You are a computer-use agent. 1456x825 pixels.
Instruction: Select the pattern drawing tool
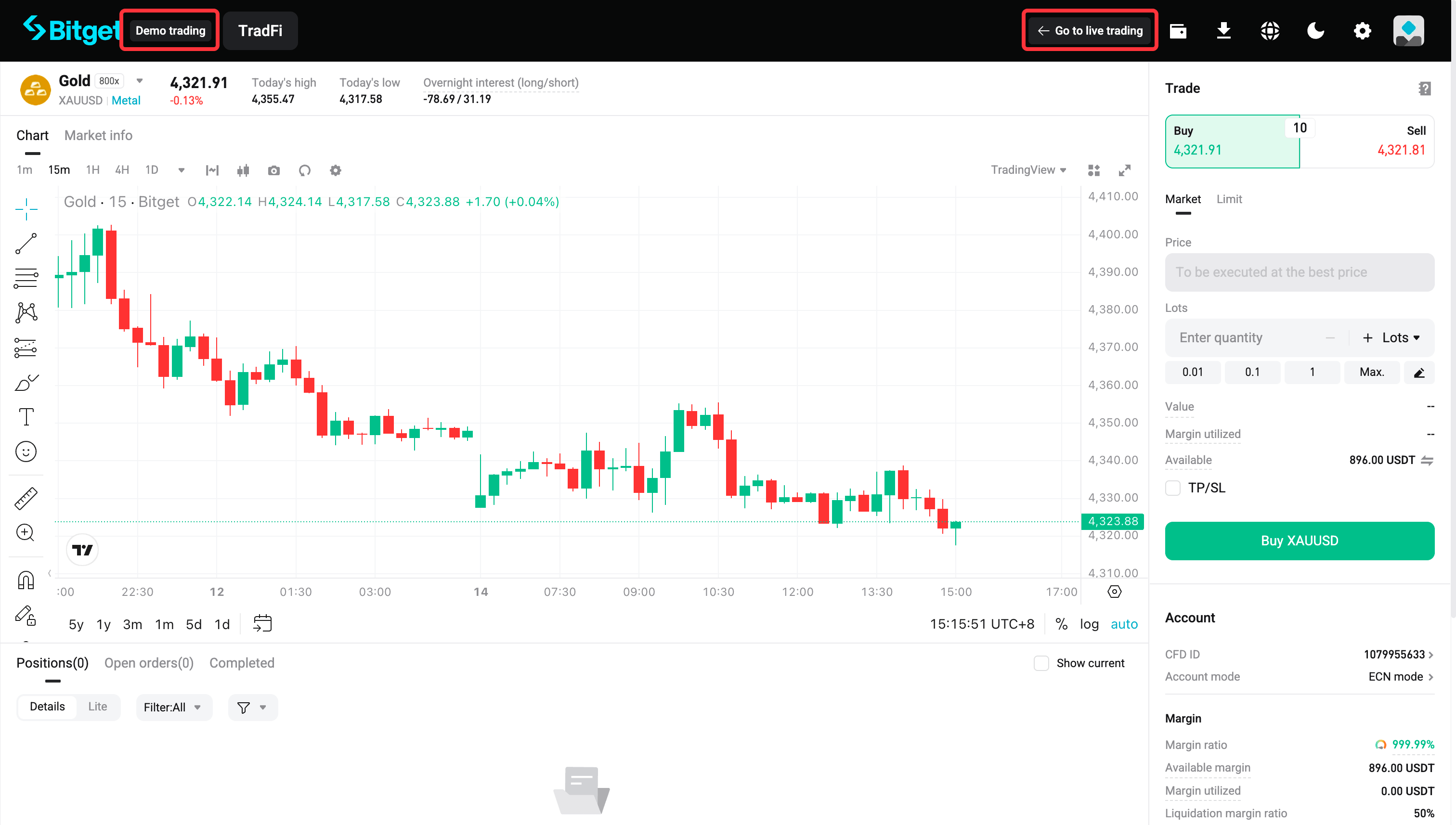coord(26,312)
